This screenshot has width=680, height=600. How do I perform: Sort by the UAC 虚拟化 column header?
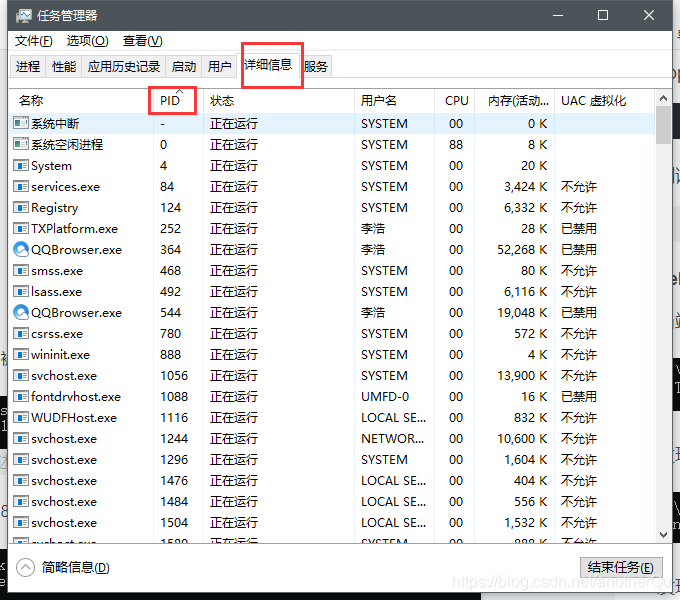tap(604, 101)
